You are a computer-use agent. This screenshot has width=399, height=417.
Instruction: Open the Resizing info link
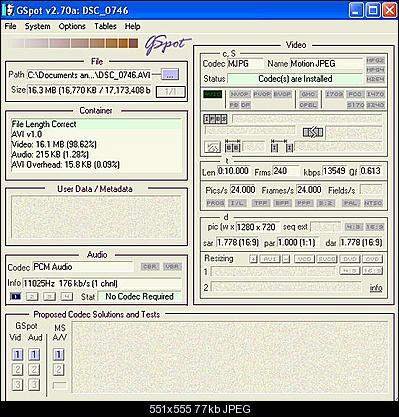376,288
